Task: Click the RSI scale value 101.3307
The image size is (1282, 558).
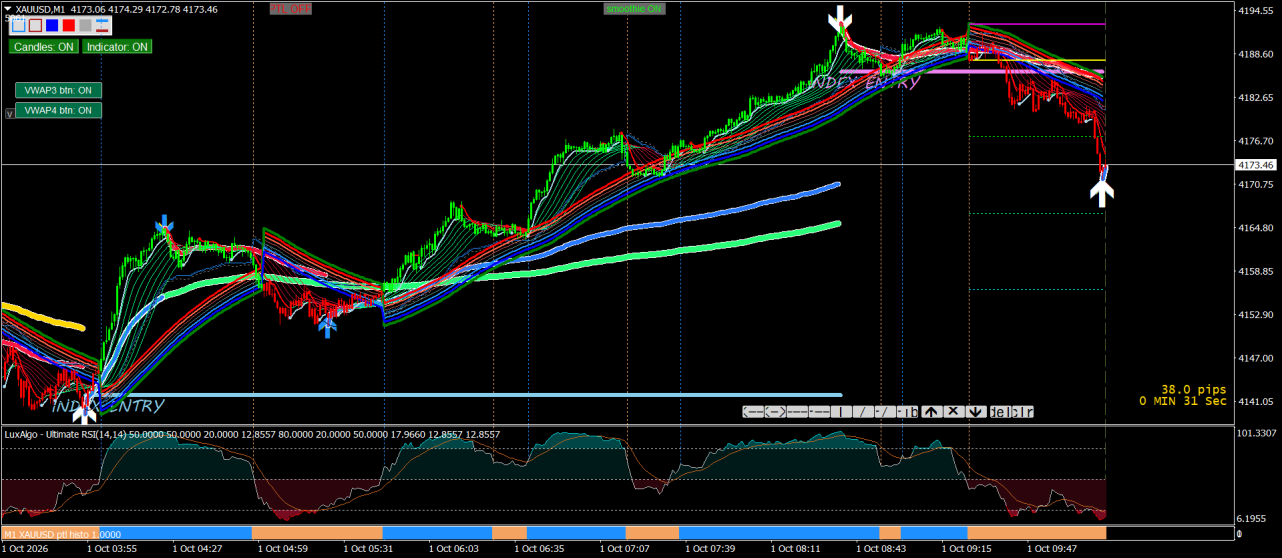Action: [1257, 433]
